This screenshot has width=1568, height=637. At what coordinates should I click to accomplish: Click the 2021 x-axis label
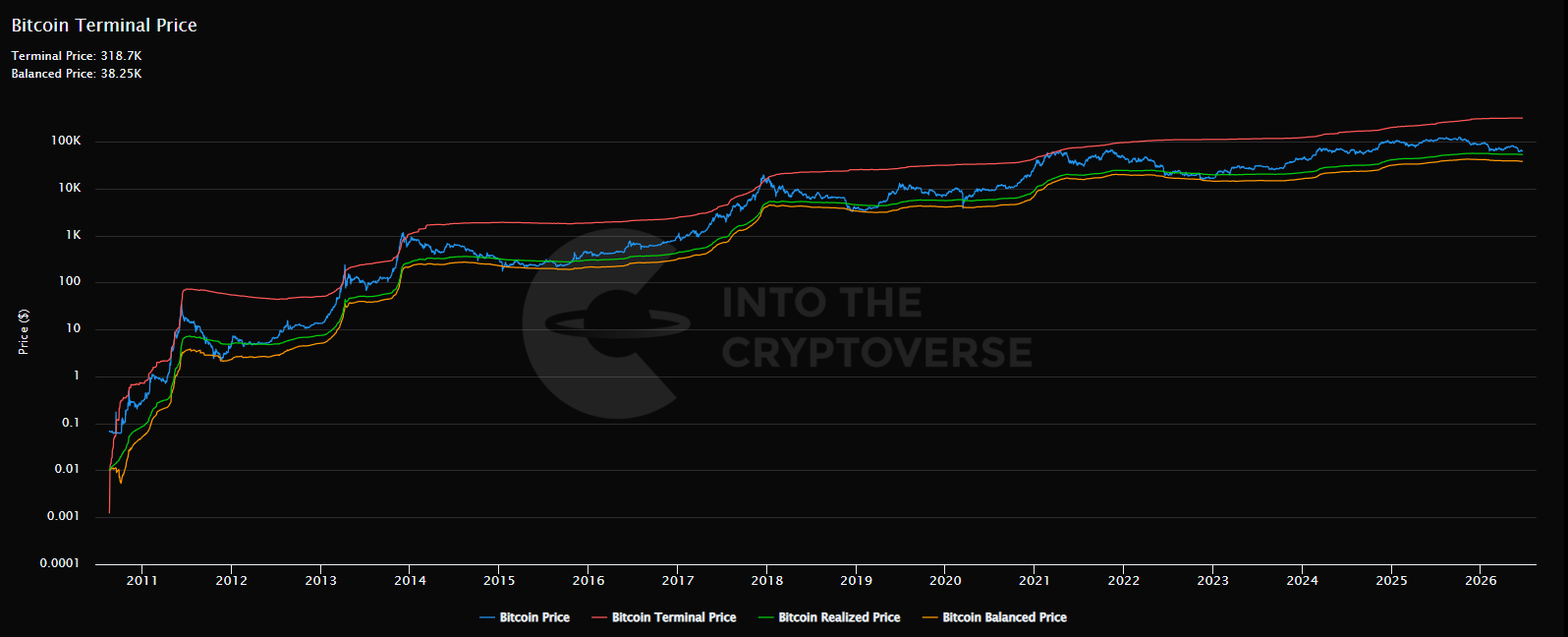1035,581
